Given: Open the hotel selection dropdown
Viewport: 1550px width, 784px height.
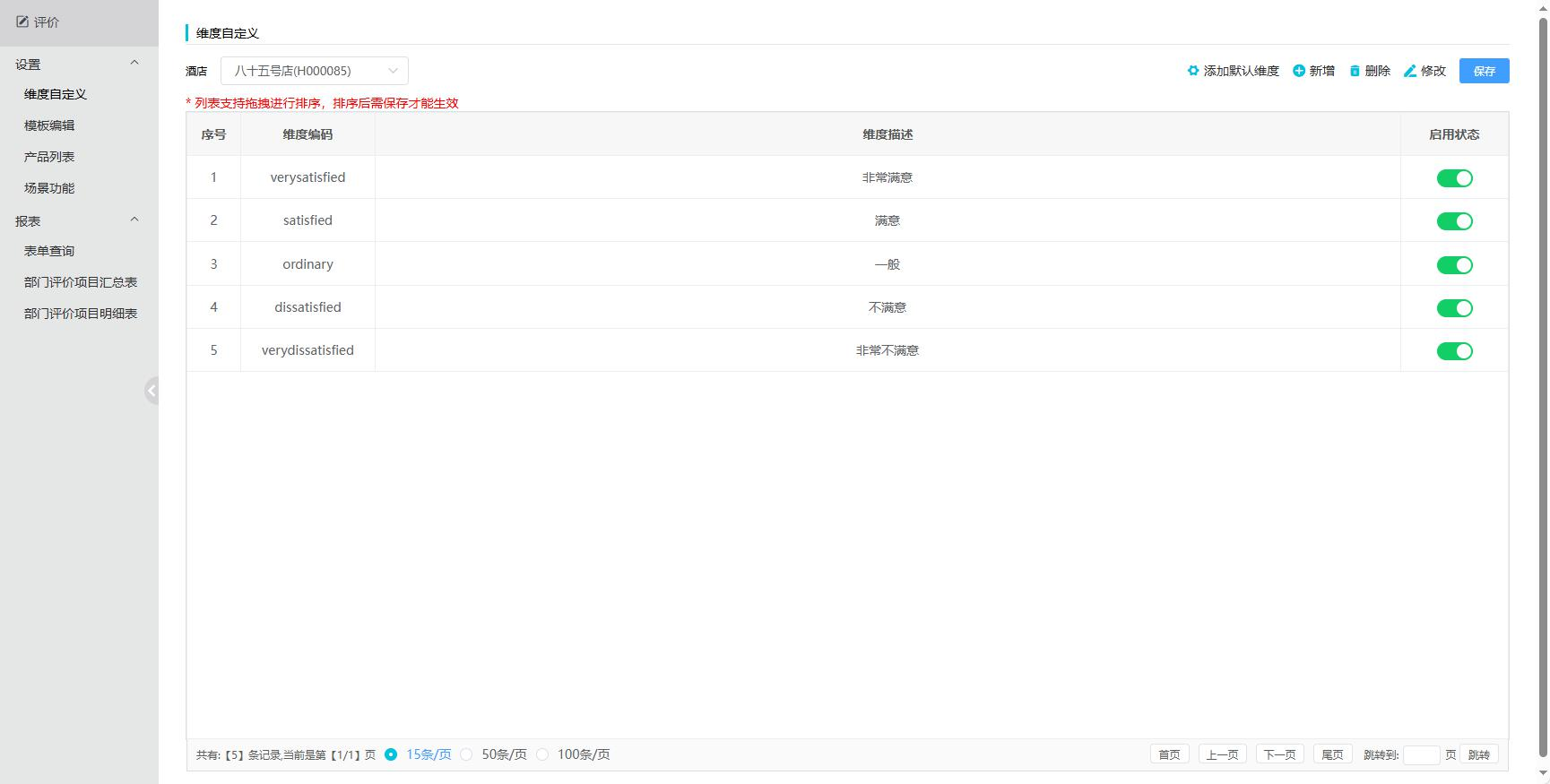Looking at the screenshot, I should (x=315, y=71).
